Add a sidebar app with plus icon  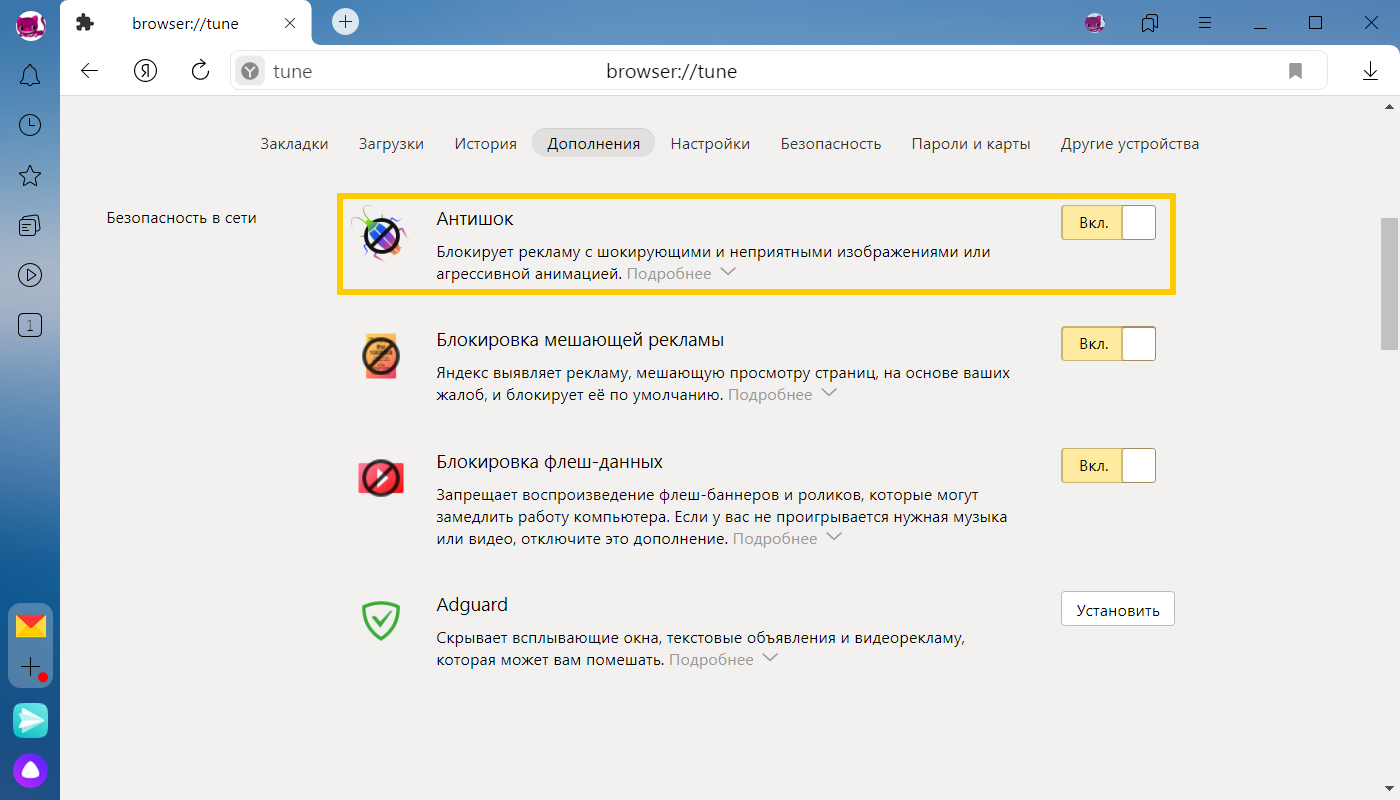tap(31, 666)
